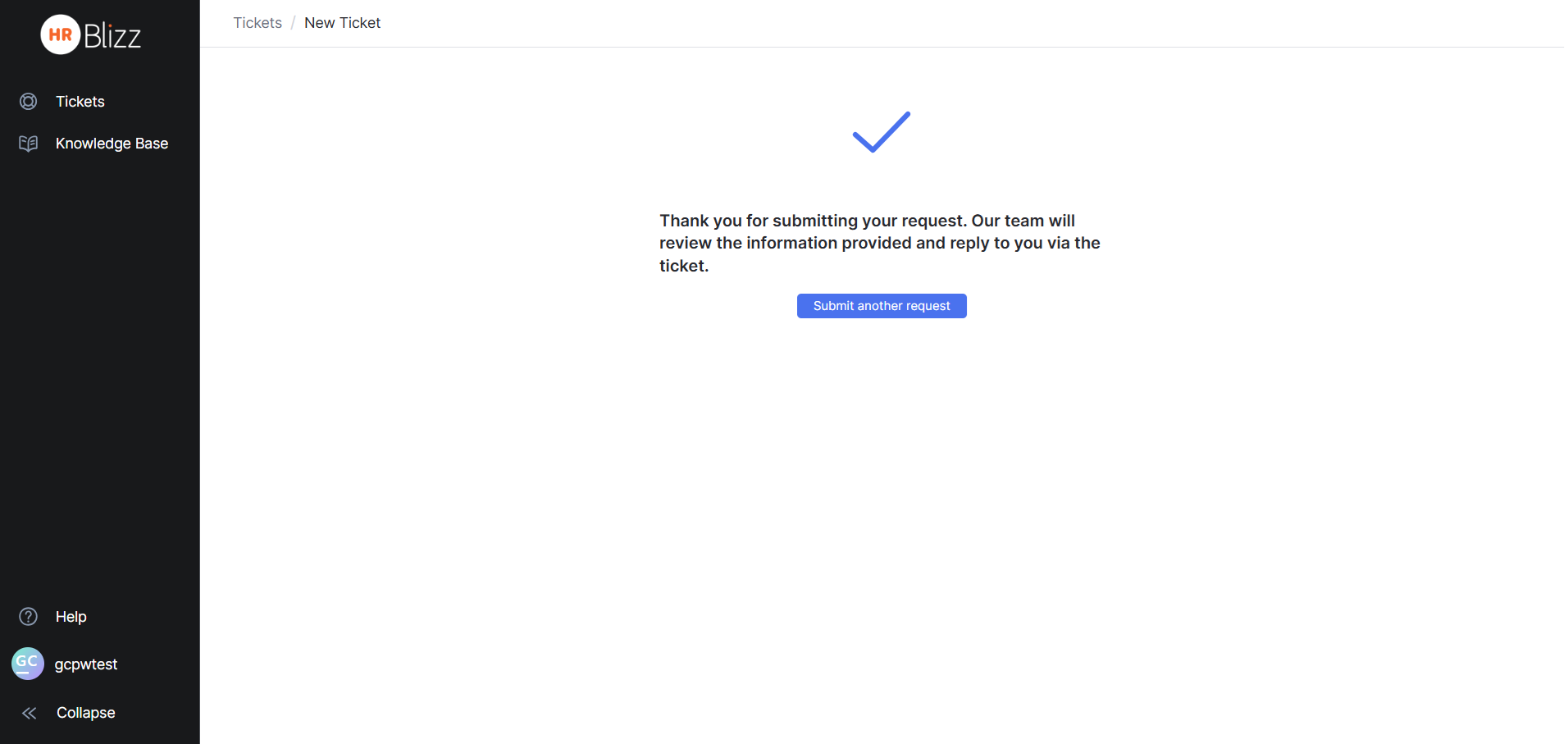Collapse the sidebar navigation panel
Screen dimensions: 1568x744
(x=84, y=712)
